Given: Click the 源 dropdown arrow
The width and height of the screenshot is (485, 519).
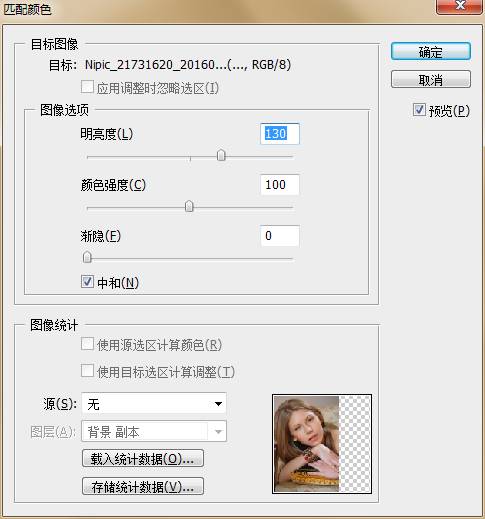Looking at the screenshot, I should tap(218, 404).
